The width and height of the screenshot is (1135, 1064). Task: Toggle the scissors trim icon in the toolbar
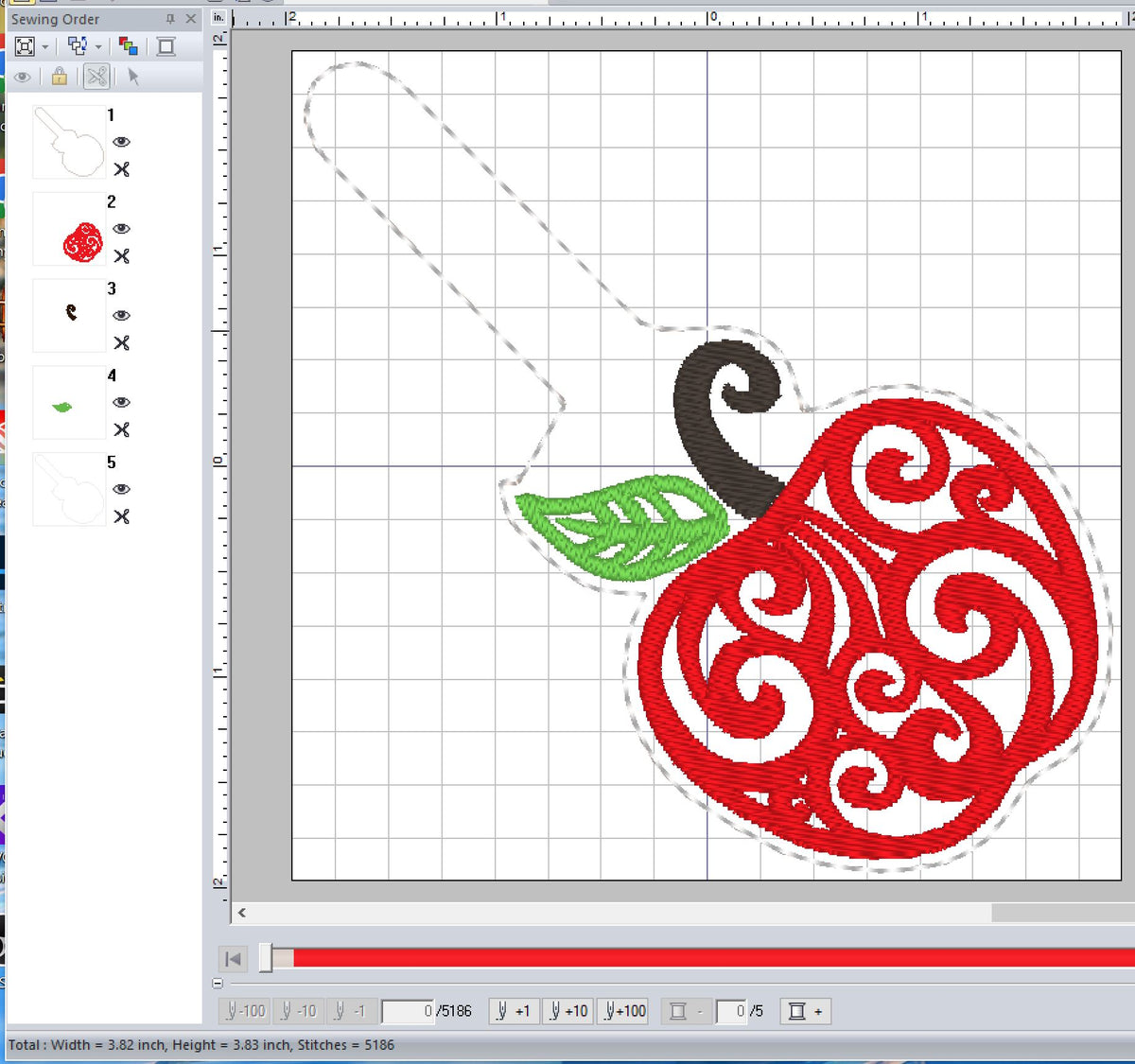tap(96, 77)
